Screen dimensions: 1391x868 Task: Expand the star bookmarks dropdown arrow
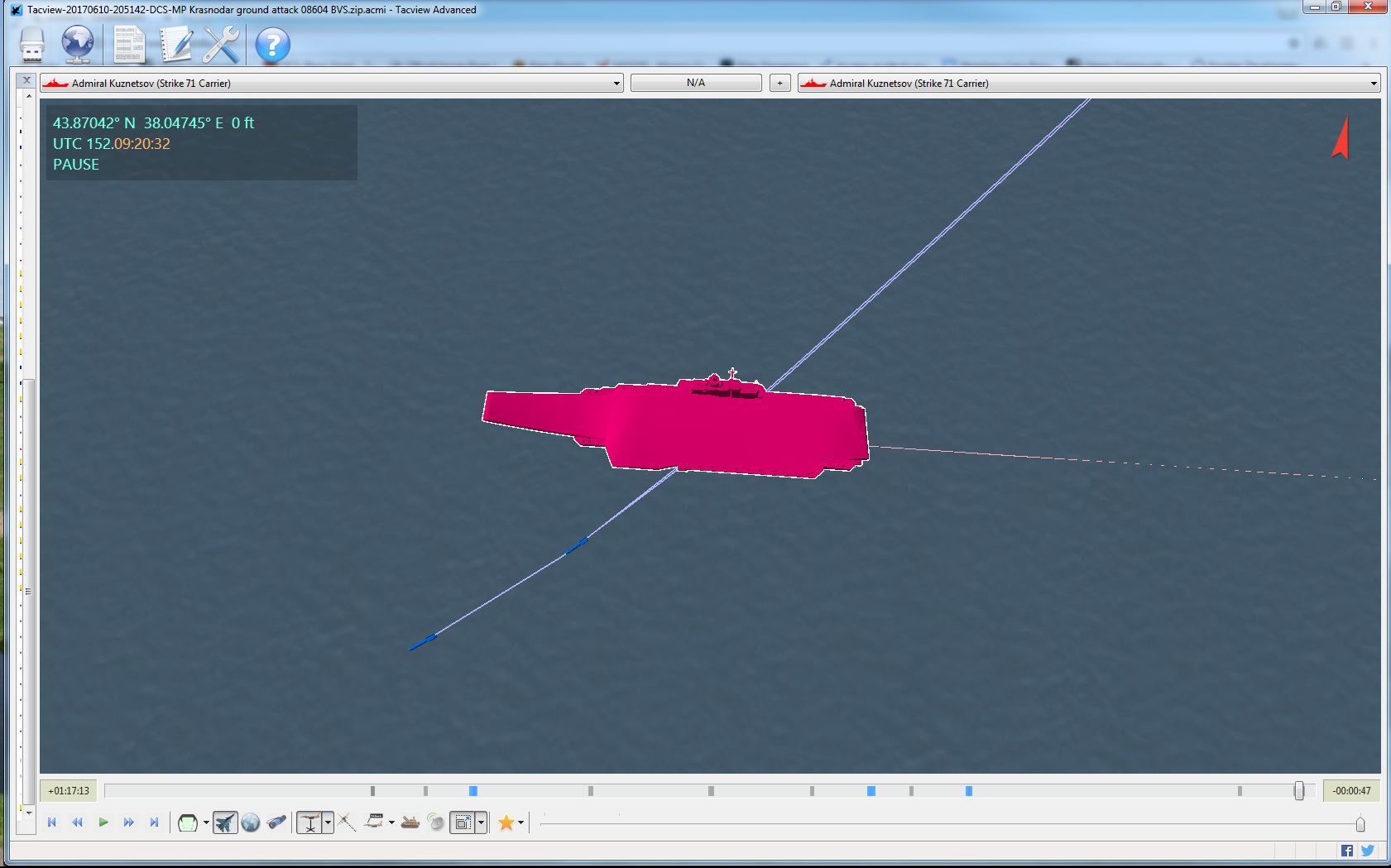pyautogui.click(x=520, y=823)
